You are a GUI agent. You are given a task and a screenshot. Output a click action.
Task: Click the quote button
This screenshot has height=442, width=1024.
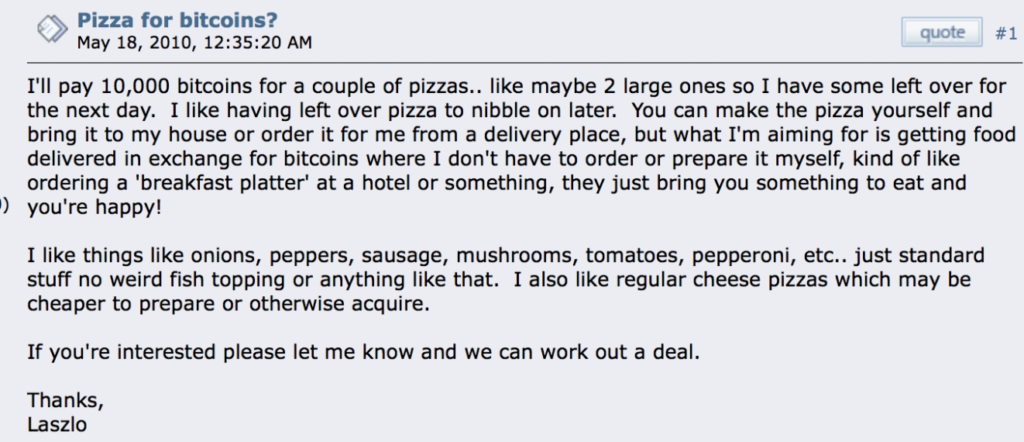point(941,32)
